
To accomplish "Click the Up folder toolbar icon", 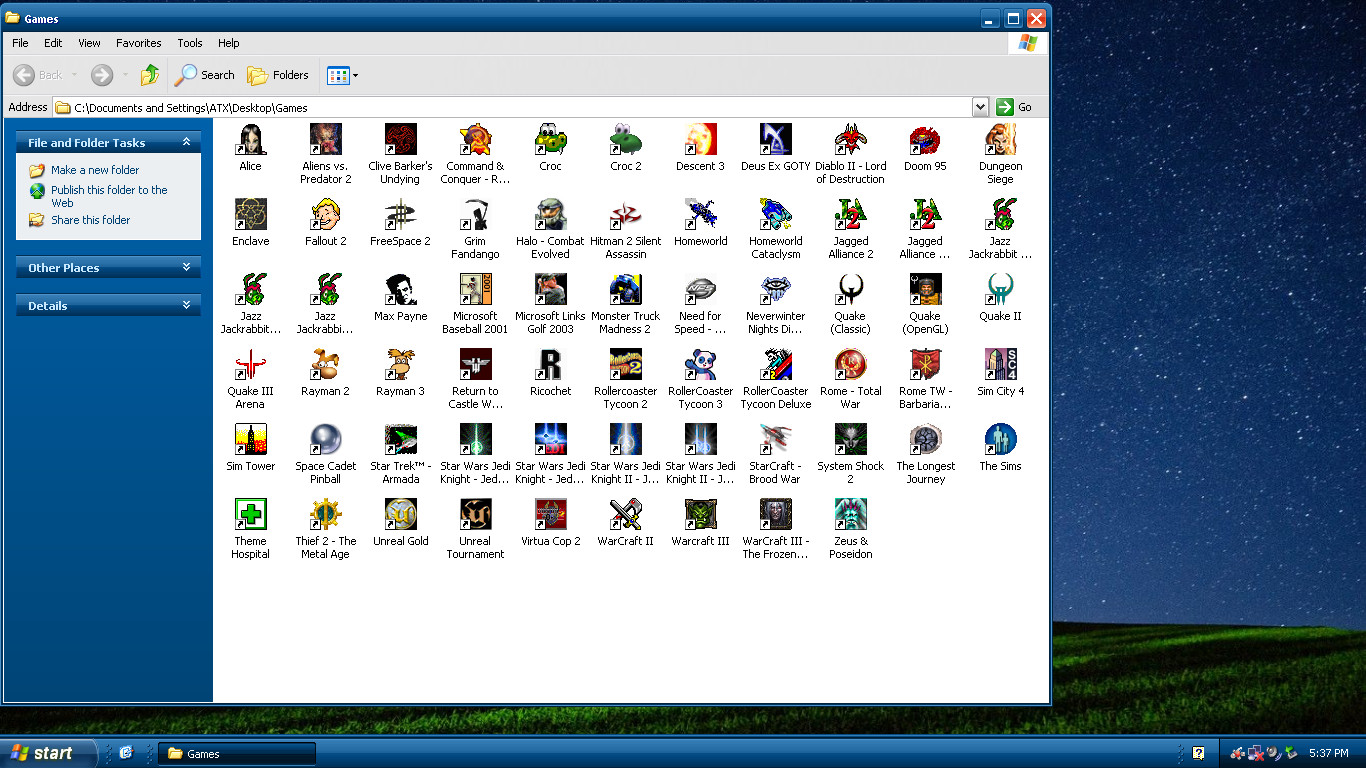I will tap(150, 75).
